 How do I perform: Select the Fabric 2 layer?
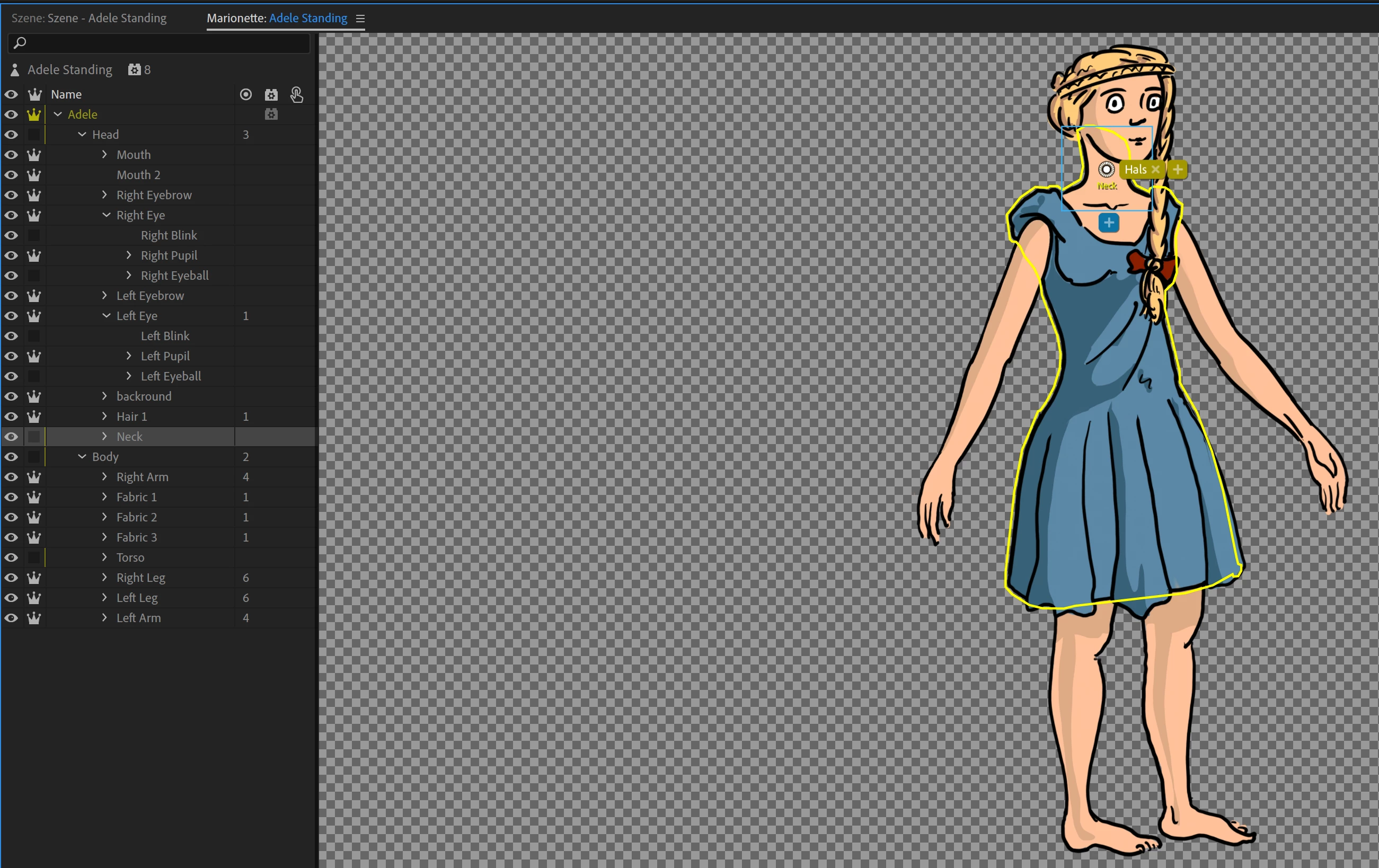pyautogui.click(x=136, y=517)
